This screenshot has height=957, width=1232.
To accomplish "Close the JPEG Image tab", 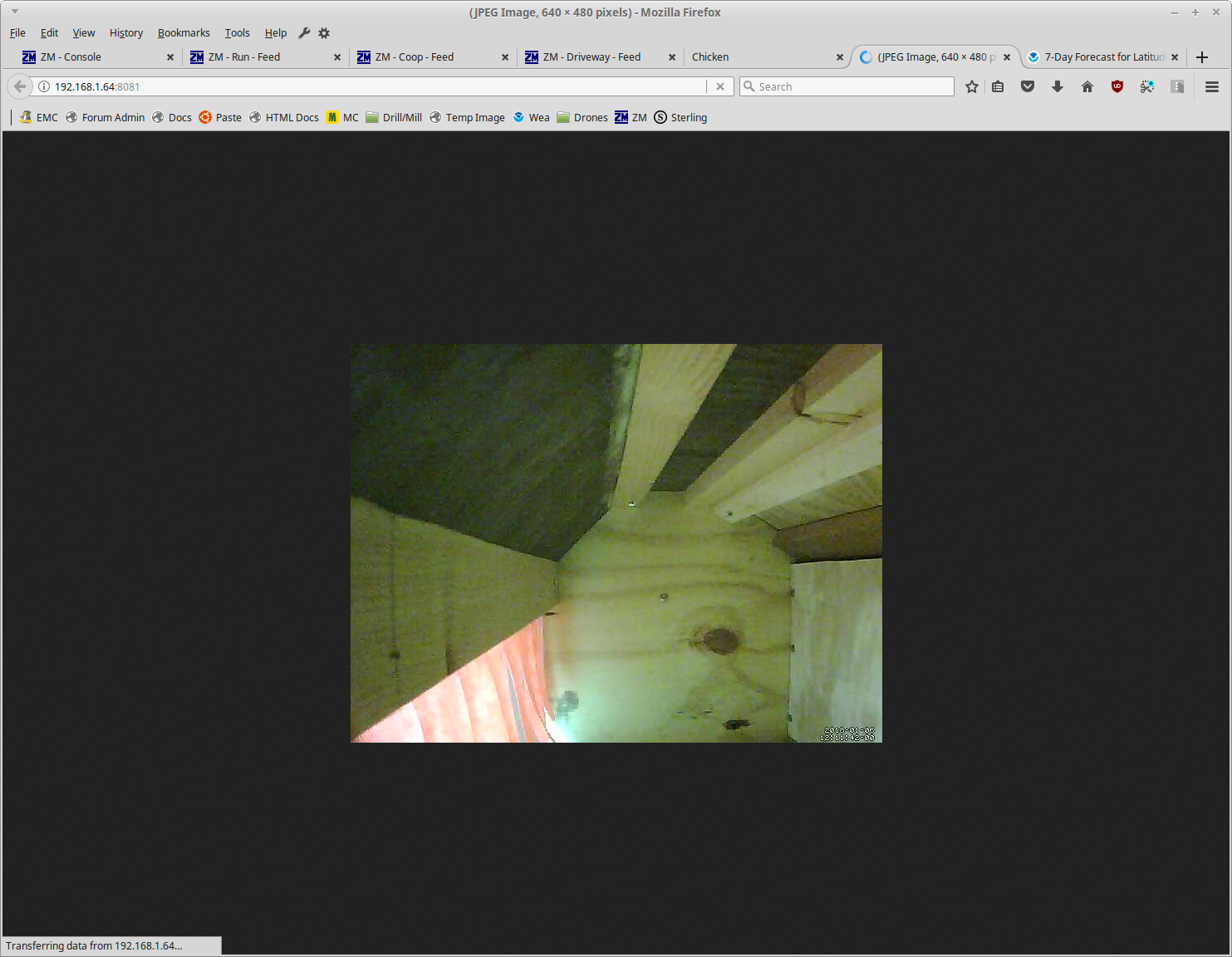I will (1007, 57).
